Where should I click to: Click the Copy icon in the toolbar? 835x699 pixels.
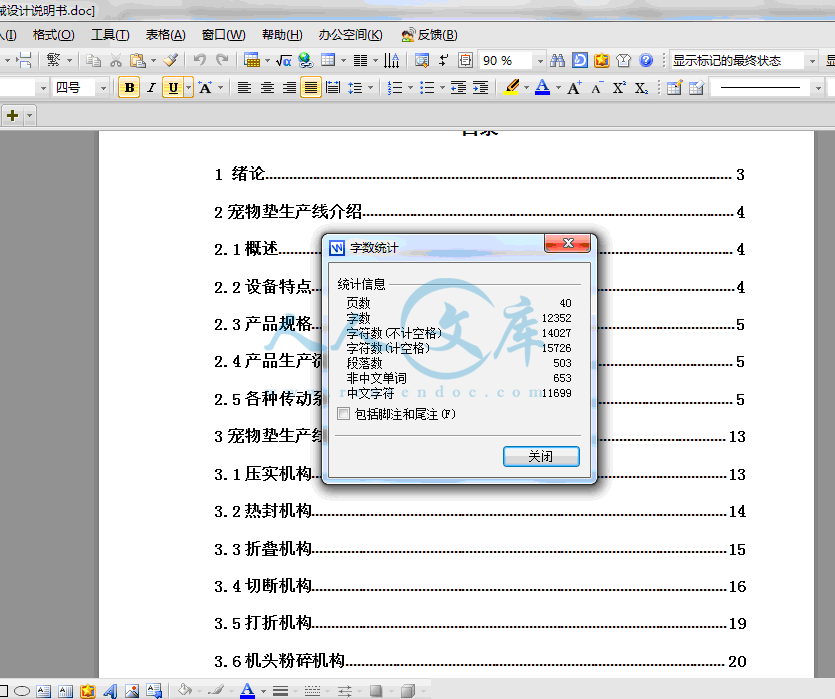click(x=94, y=61)
